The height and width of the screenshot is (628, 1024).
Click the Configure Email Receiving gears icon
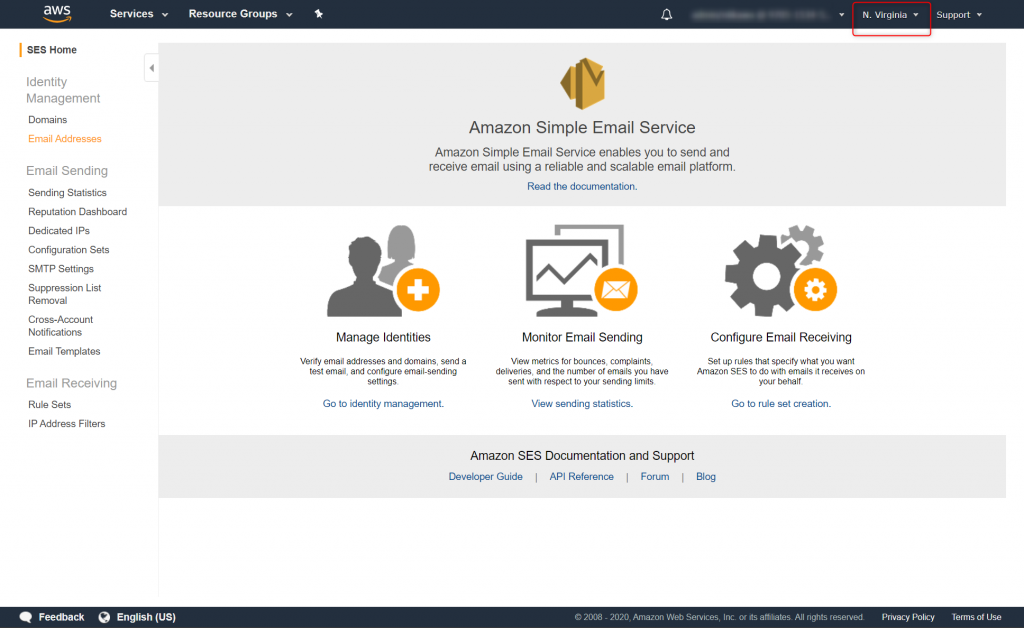point(781,271)
